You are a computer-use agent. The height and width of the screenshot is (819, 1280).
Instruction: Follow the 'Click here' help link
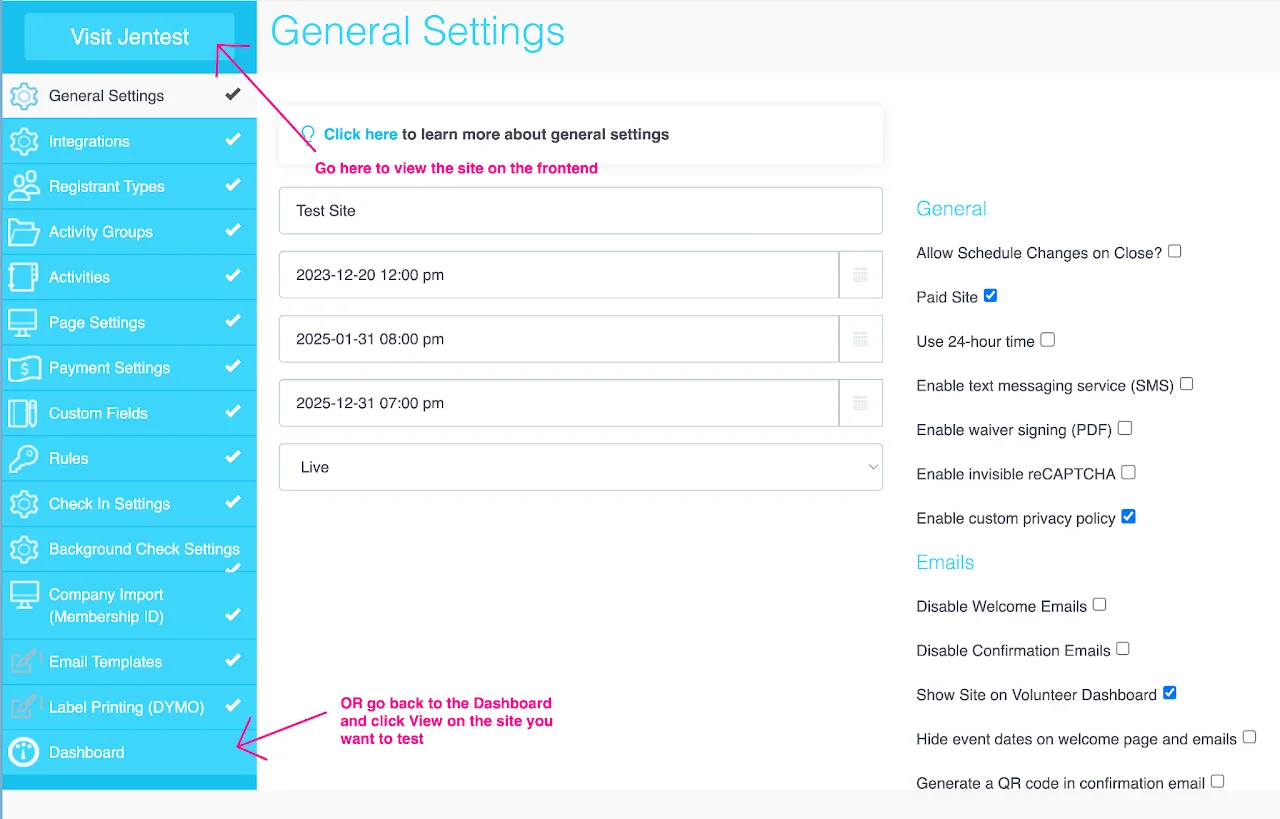pos(361,134)
